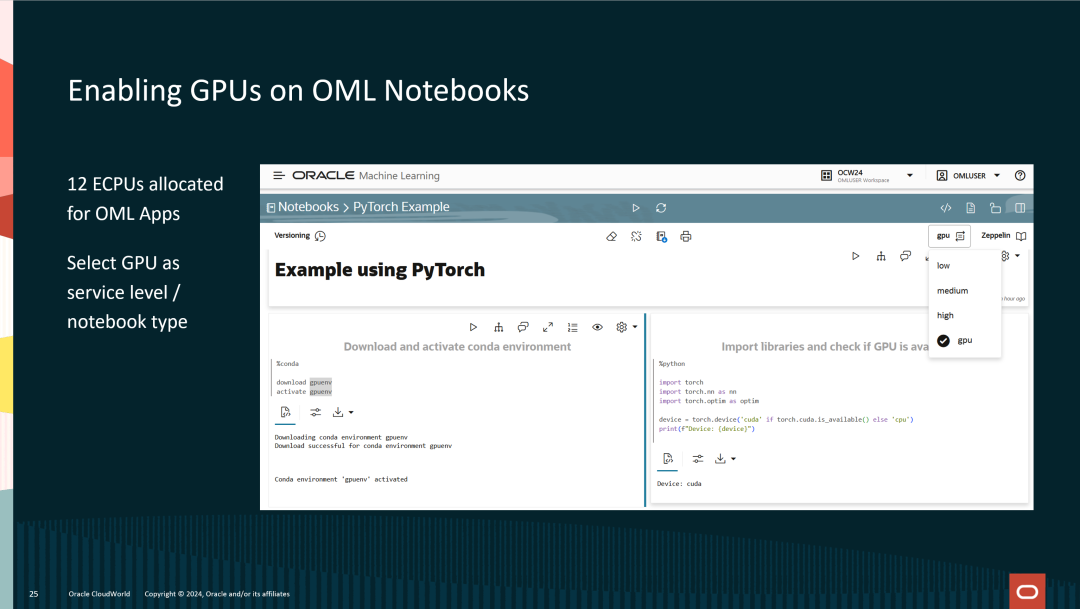Viewport: 1080px width, 609px height.
Task: Open settings gear dropdown in conda paragraph
Action: coord(626,327)
